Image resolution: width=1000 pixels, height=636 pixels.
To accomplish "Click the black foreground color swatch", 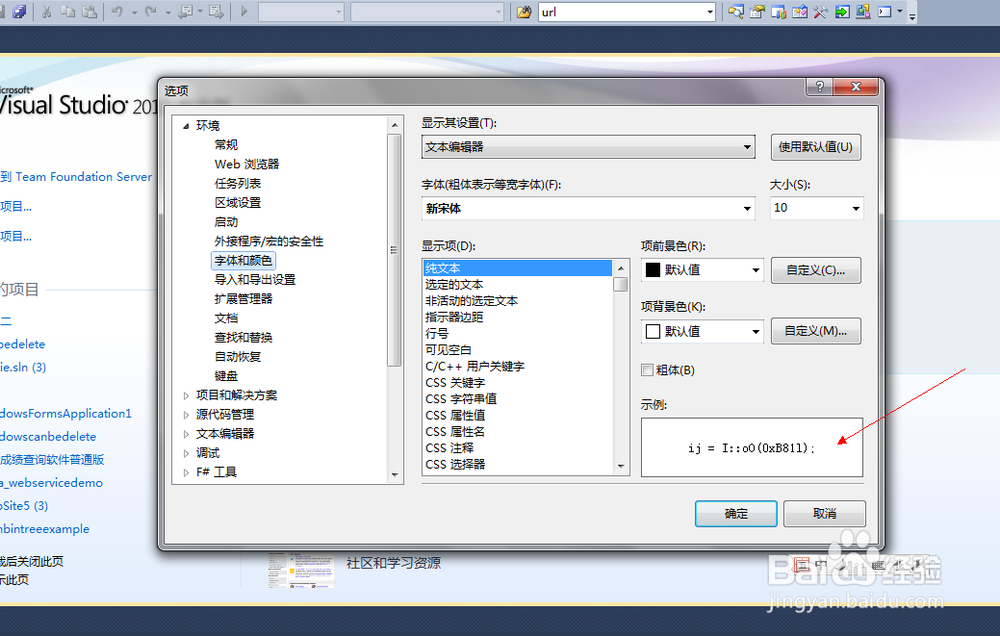I will click(652, 270).
